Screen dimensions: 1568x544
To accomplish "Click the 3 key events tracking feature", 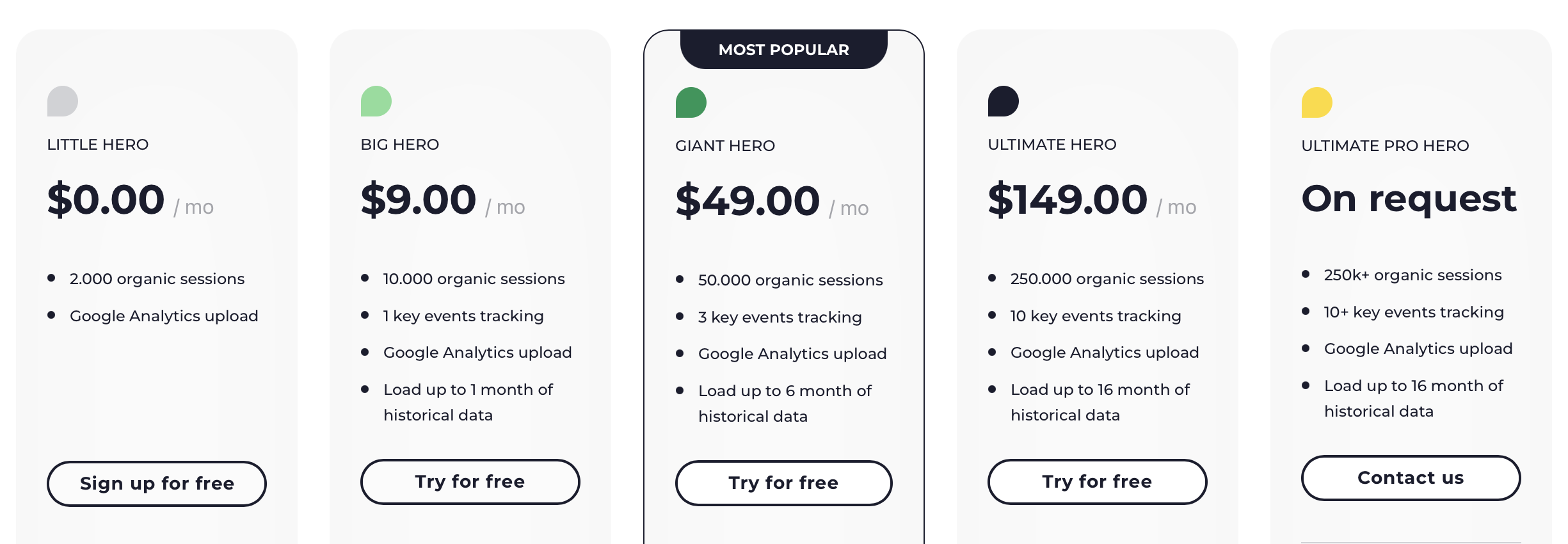I will click(x=780, y=317).
